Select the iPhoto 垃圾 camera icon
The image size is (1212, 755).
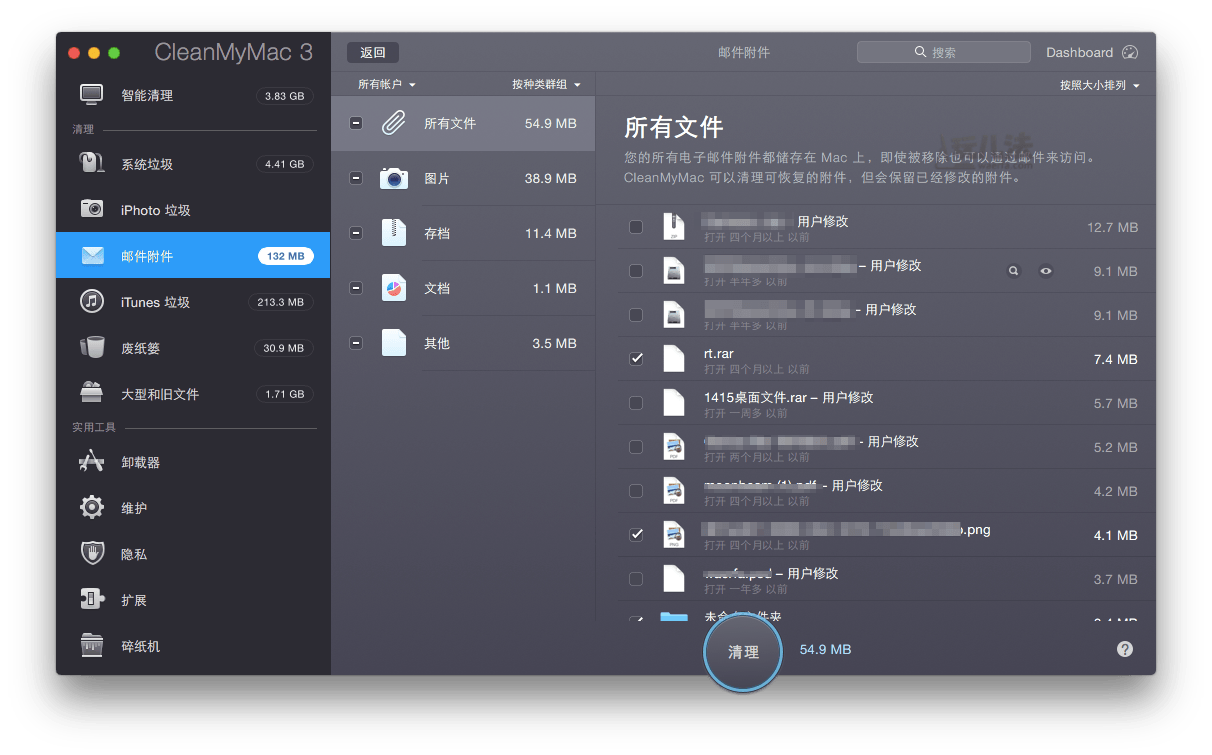[x=92, y=209]
